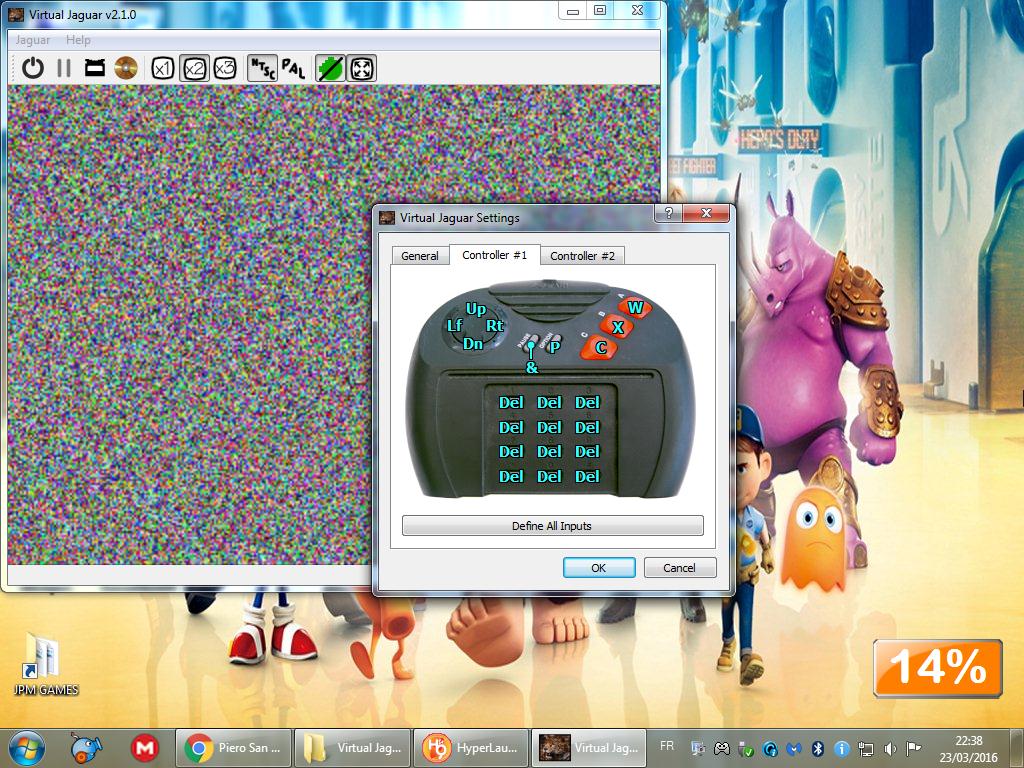
Task: Confirm settings with OK
Action: click(599, 568)
